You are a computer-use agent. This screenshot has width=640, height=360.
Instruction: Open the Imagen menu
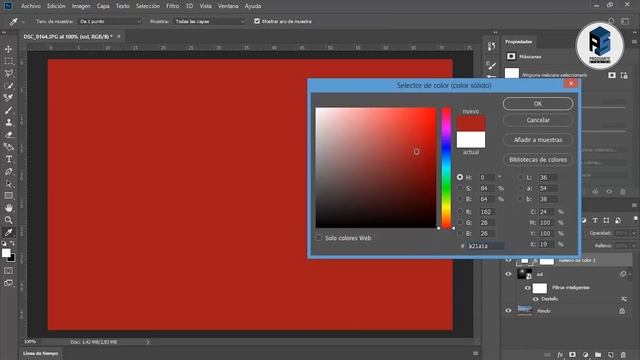click(81, 6)
